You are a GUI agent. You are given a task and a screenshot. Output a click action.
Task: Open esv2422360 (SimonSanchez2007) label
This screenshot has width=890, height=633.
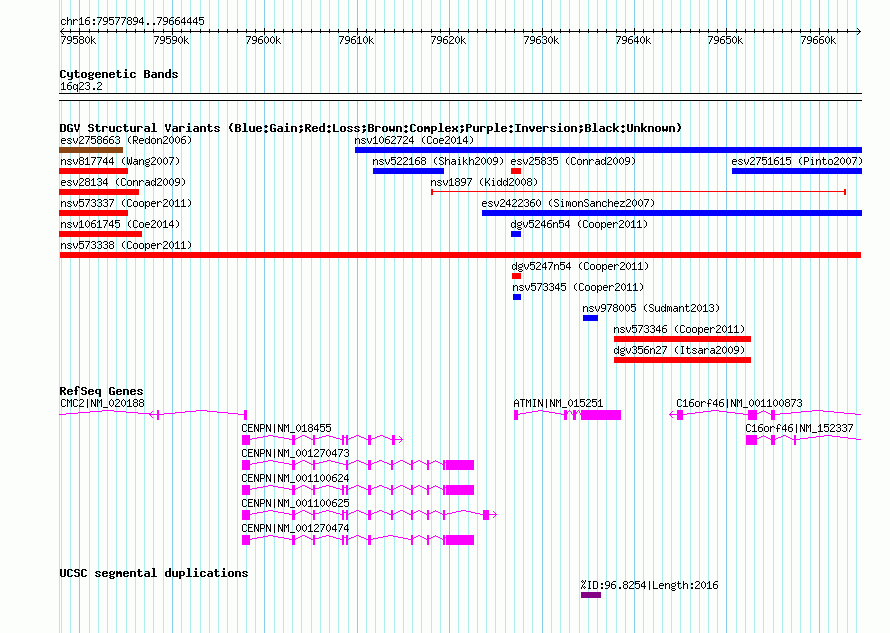click(x=568, y=203)
